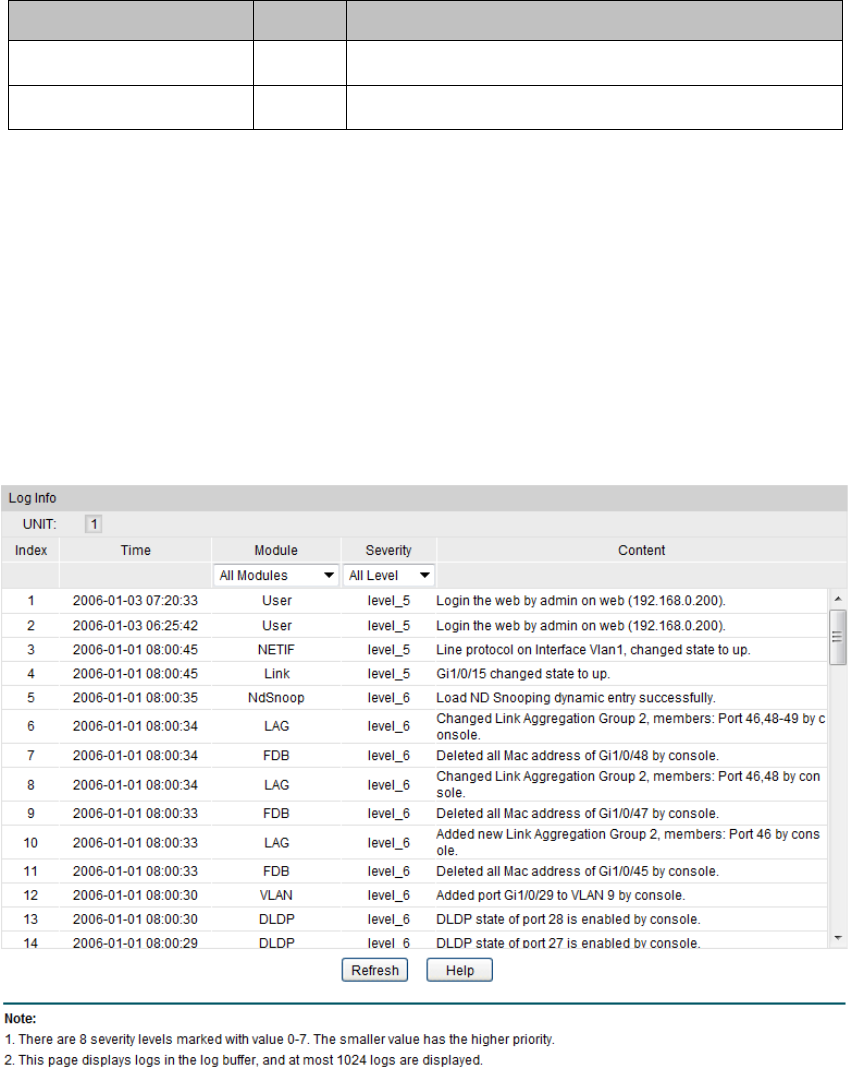Viewport: 851px width, 1080px height.
Task: Click 'Line protocol on Interface Vlan1' log entry
Action: point(593,650)
